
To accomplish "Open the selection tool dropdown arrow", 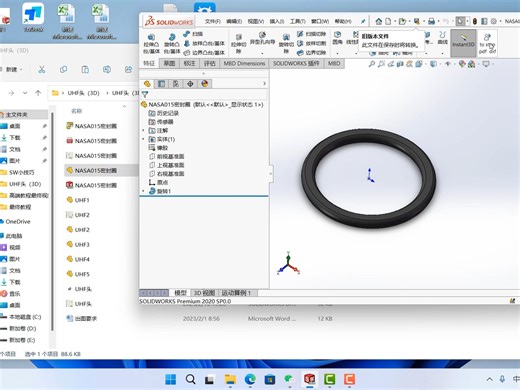I will point(467,21).
